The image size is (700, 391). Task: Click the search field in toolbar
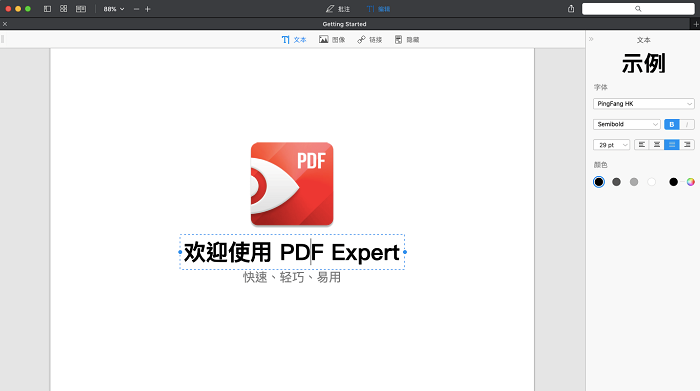638,9
